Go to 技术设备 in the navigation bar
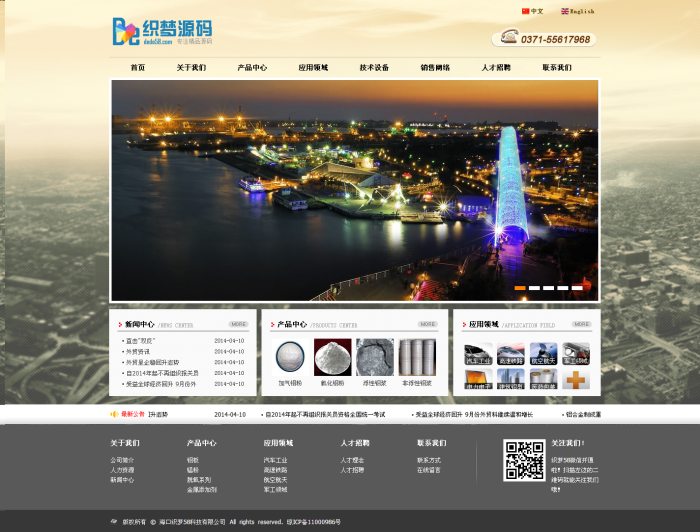Viewport: 700px width, 532px height. (374, 67)
